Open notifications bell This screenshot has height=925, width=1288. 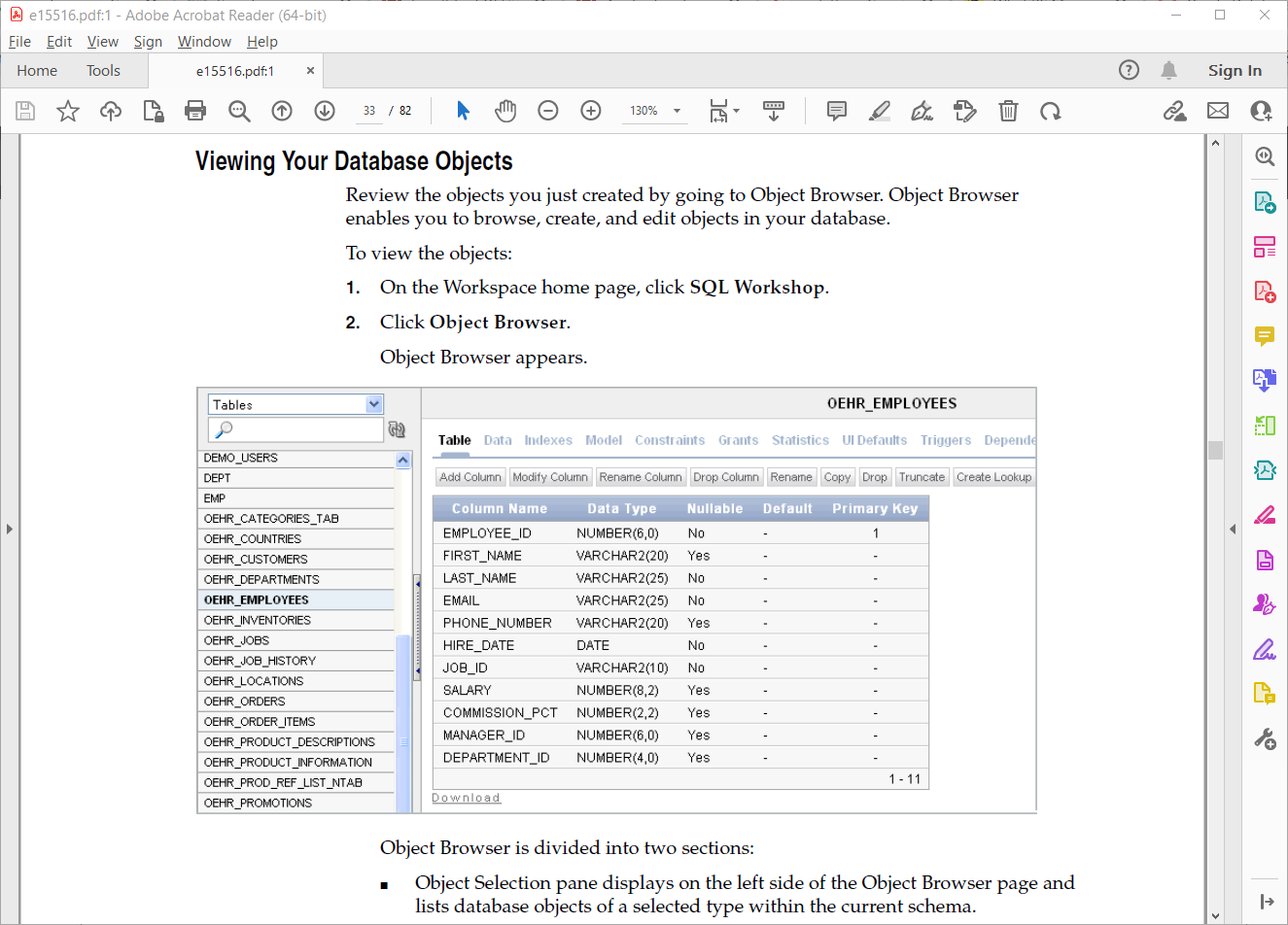[x=1169, y=70]
